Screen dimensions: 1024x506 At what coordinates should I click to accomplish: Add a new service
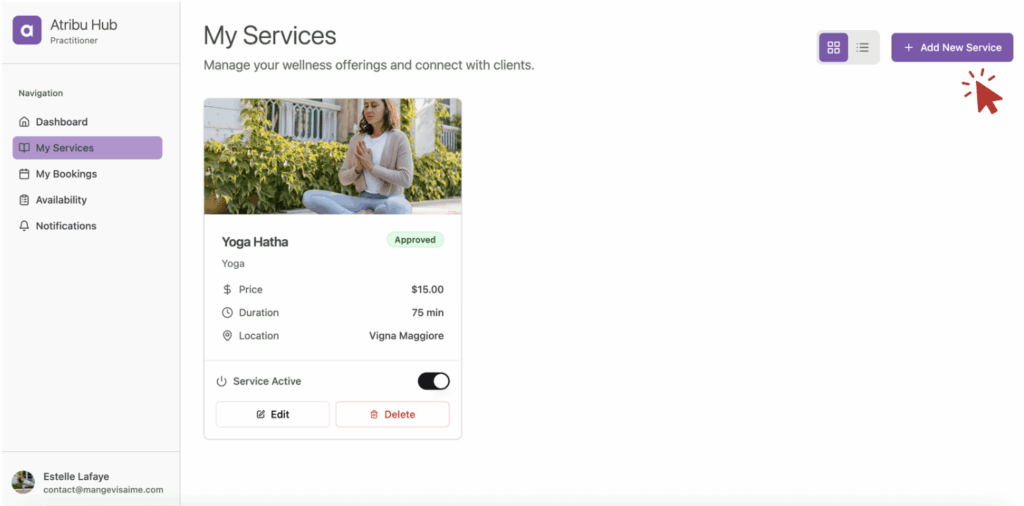952,48
